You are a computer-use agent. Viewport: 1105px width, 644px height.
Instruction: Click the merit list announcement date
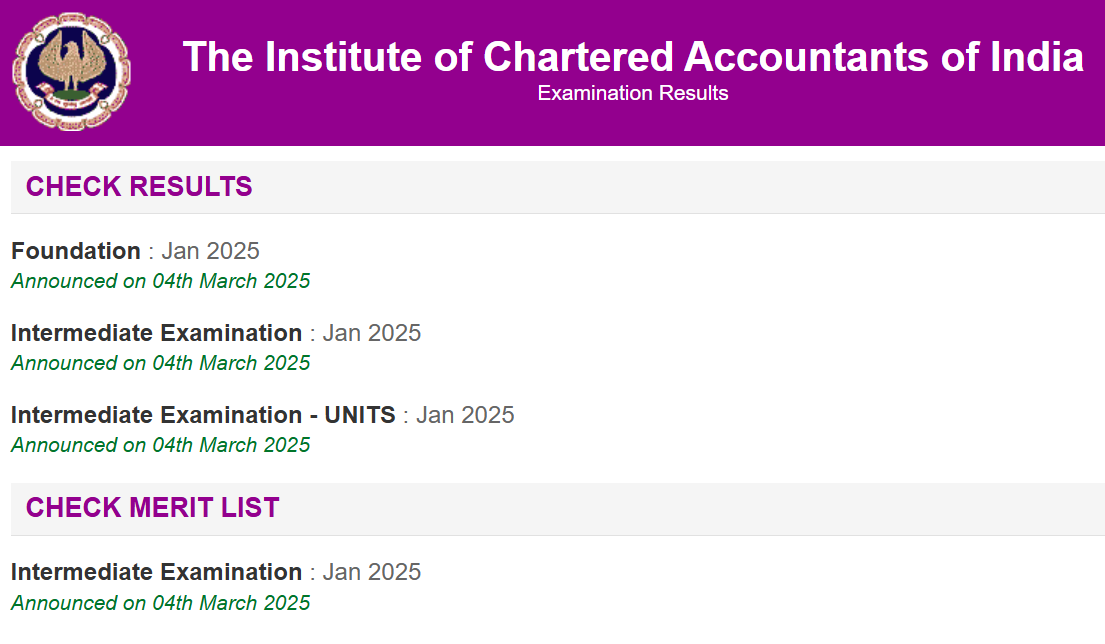pyautogui.click(x=160, y=603)
